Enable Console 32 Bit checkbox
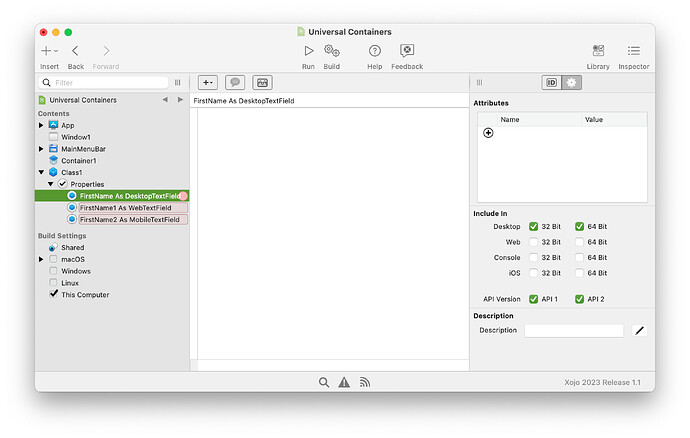The height and width of the screenshot is (438, 690). pos(533,257)
